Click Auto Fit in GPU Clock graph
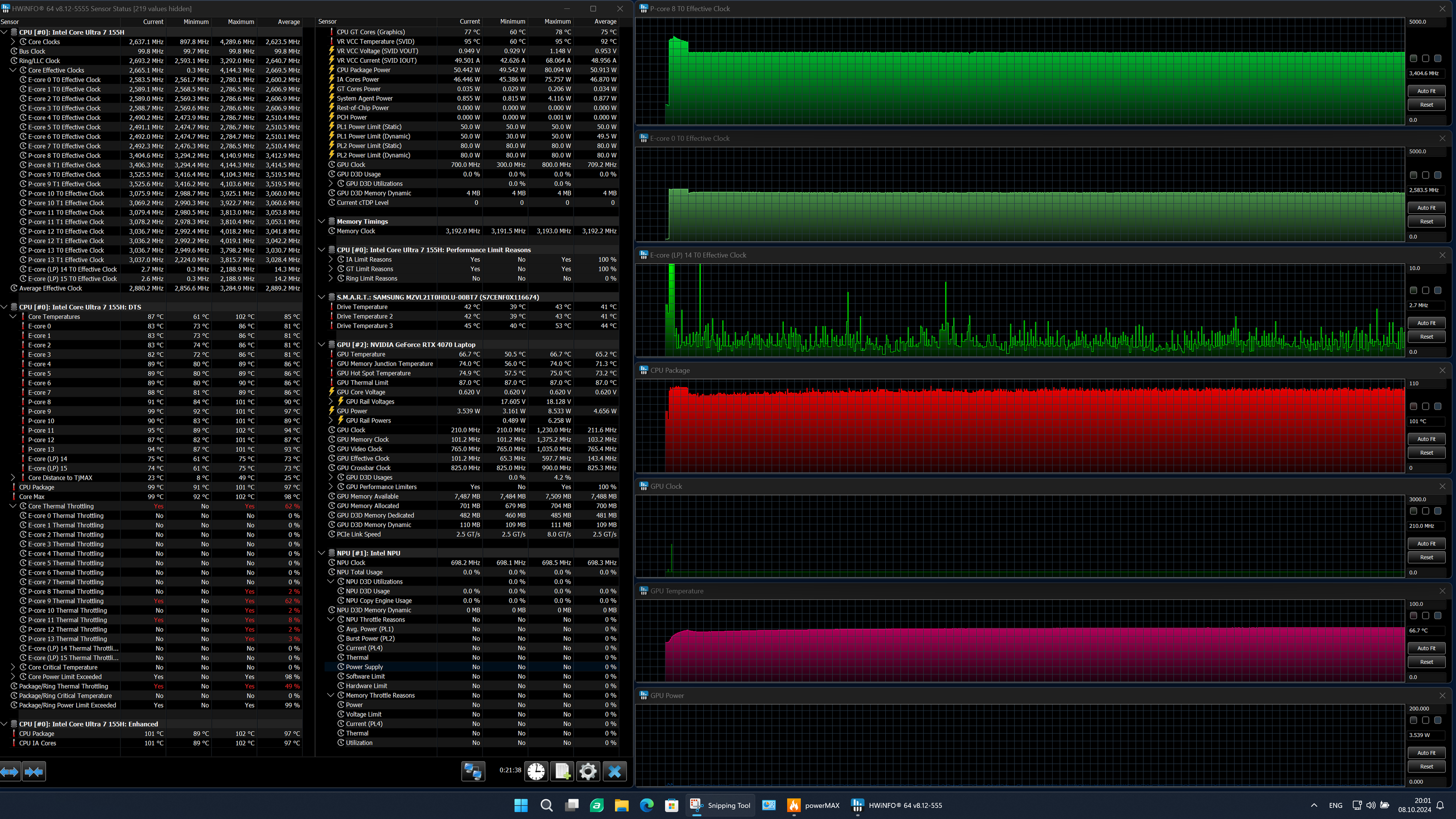The width and height of the screenshot is (1456, 819). tap(1426, 544)
